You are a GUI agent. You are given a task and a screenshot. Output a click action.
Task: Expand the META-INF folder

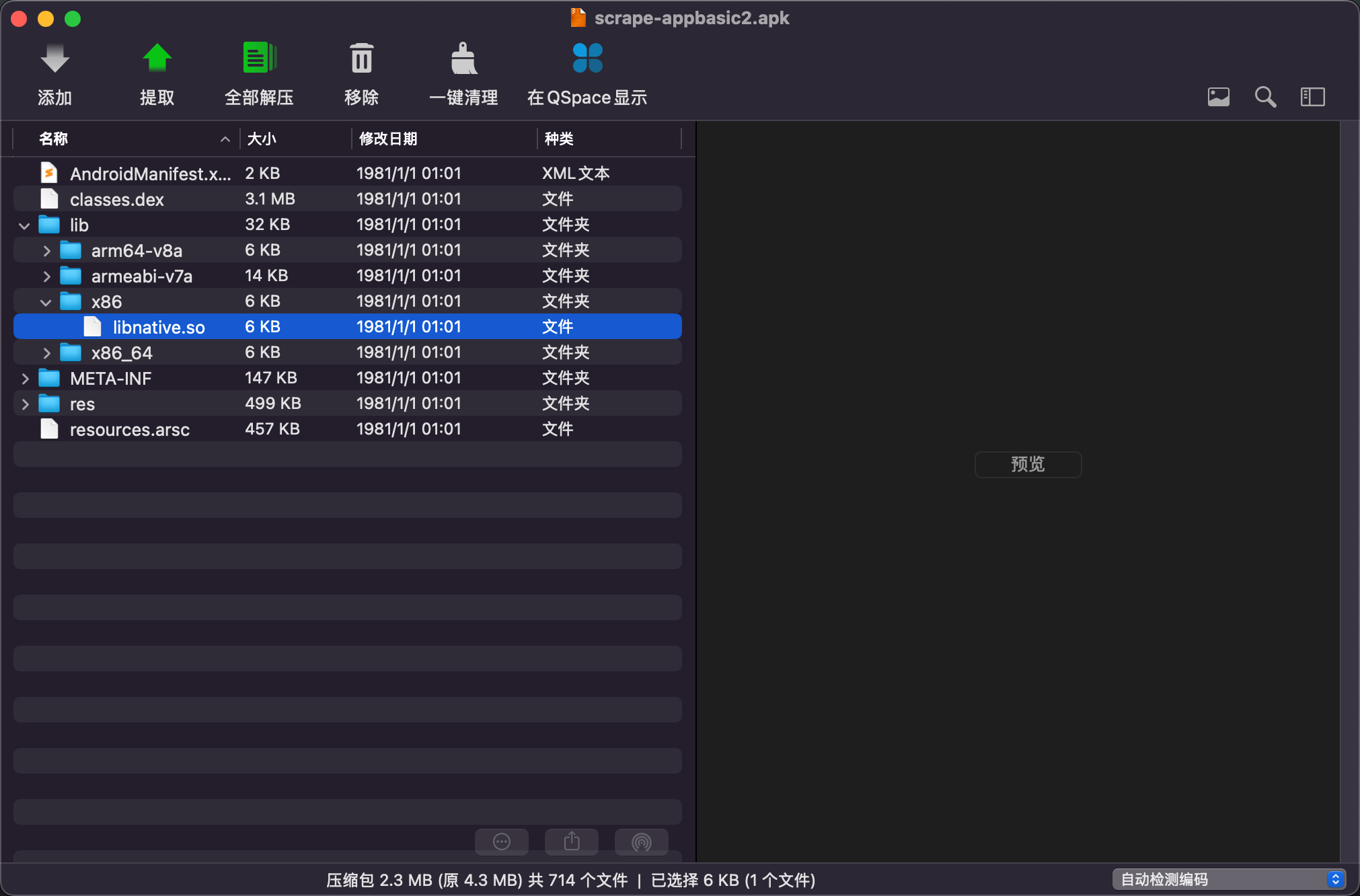pyautogui.click(x=25, y=379)
